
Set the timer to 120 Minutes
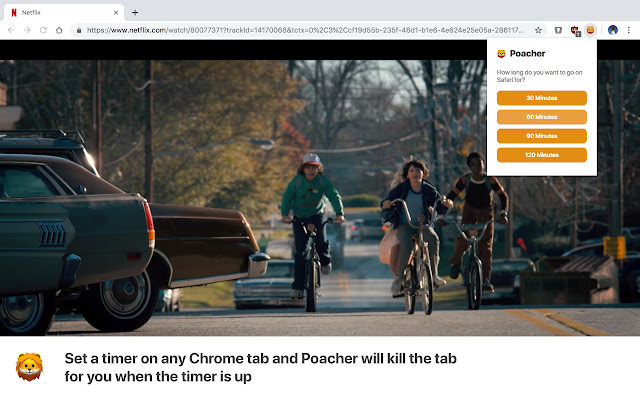tap(542, 155)
